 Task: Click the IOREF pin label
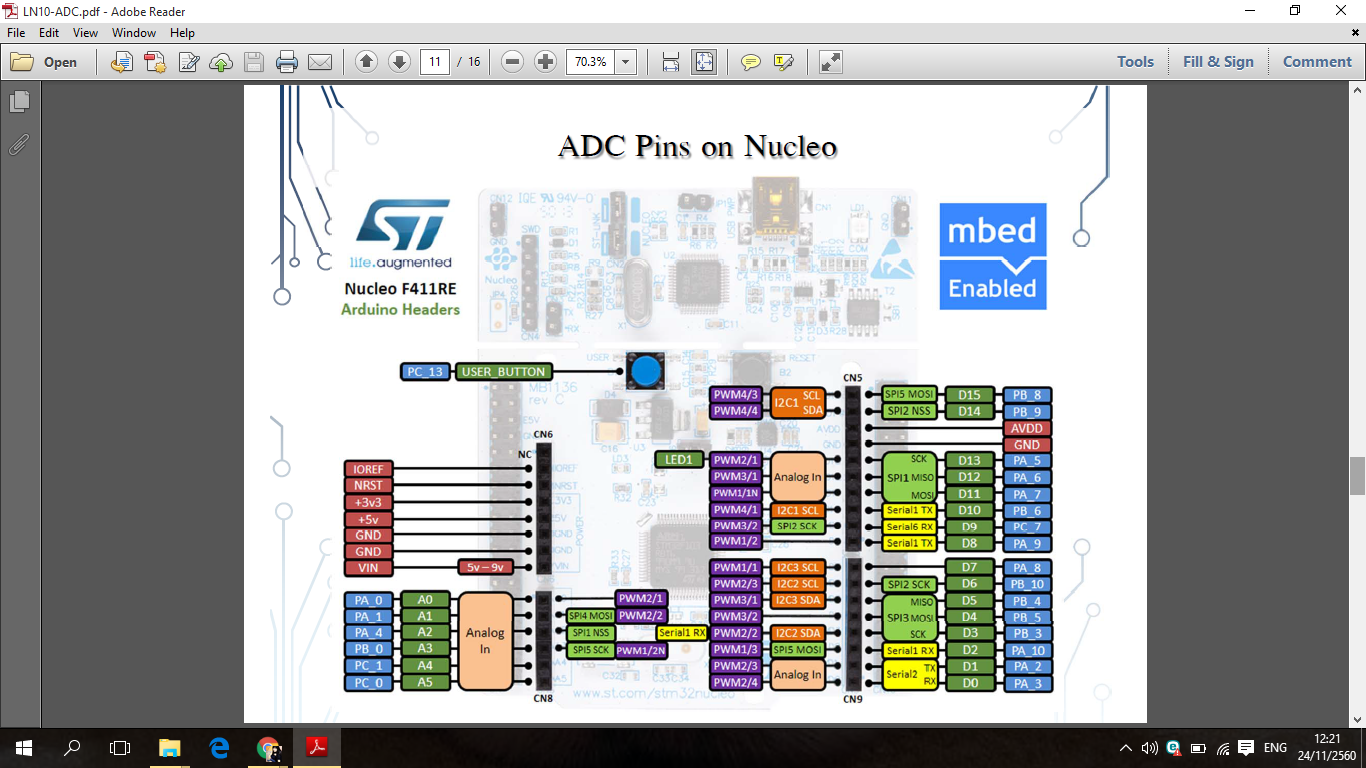[x=368, y=469]
